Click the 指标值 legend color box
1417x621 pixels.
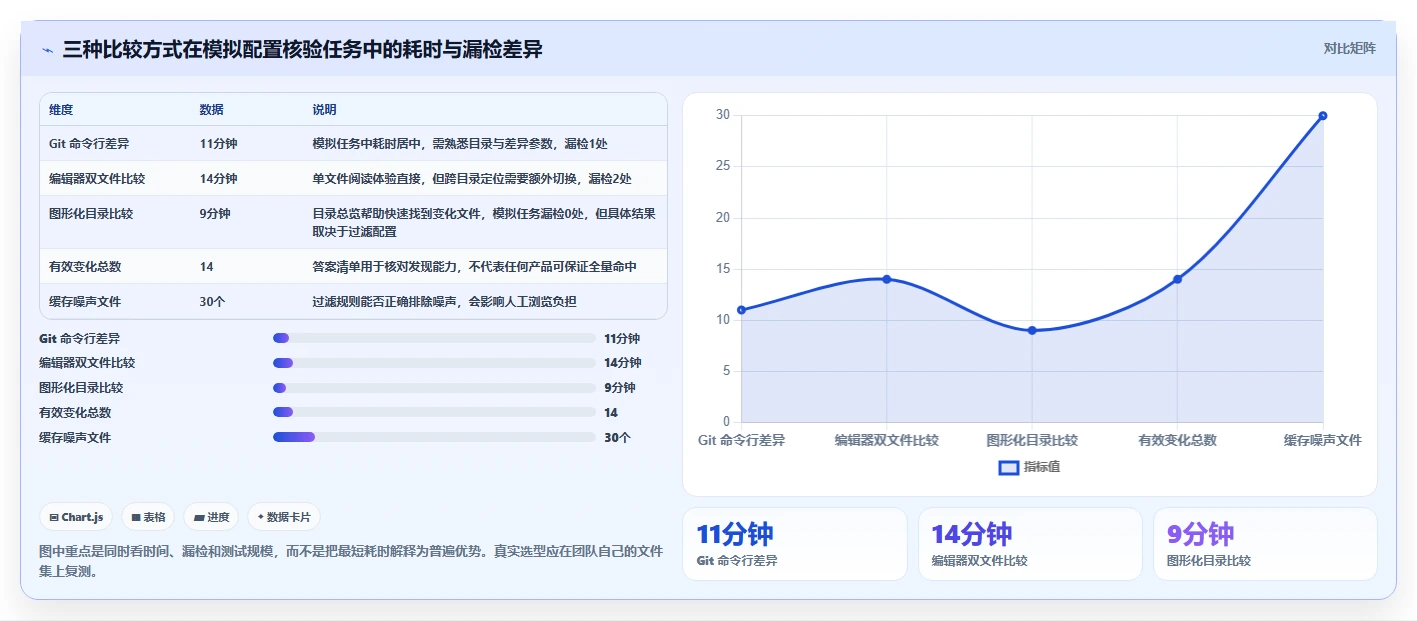click(x=1009, y=467)
